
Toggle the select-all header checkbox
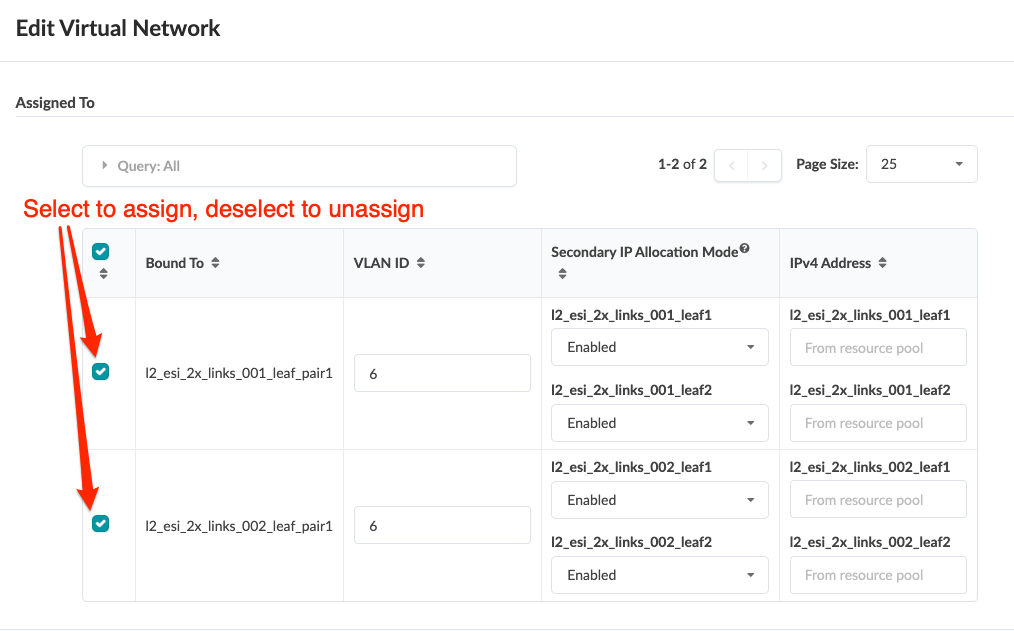[100, 252]
